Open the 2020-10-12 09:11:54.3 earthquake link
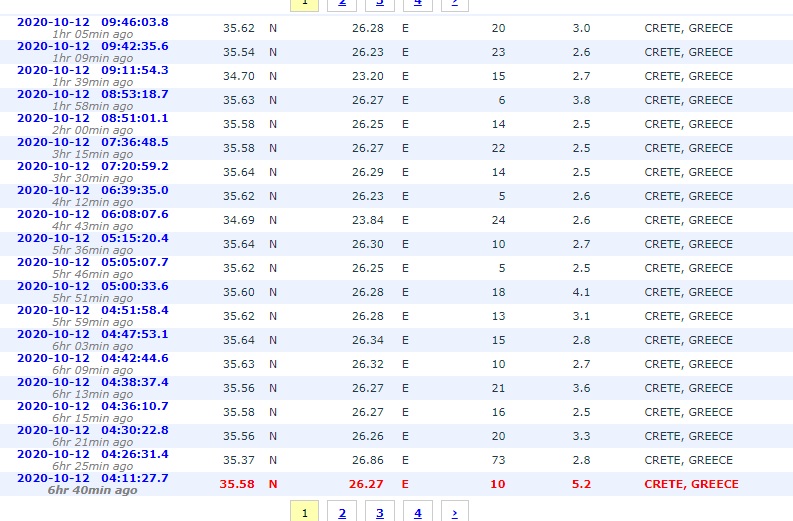The height and width of the screenshot is (521, 793). click(x=92, y=70)
